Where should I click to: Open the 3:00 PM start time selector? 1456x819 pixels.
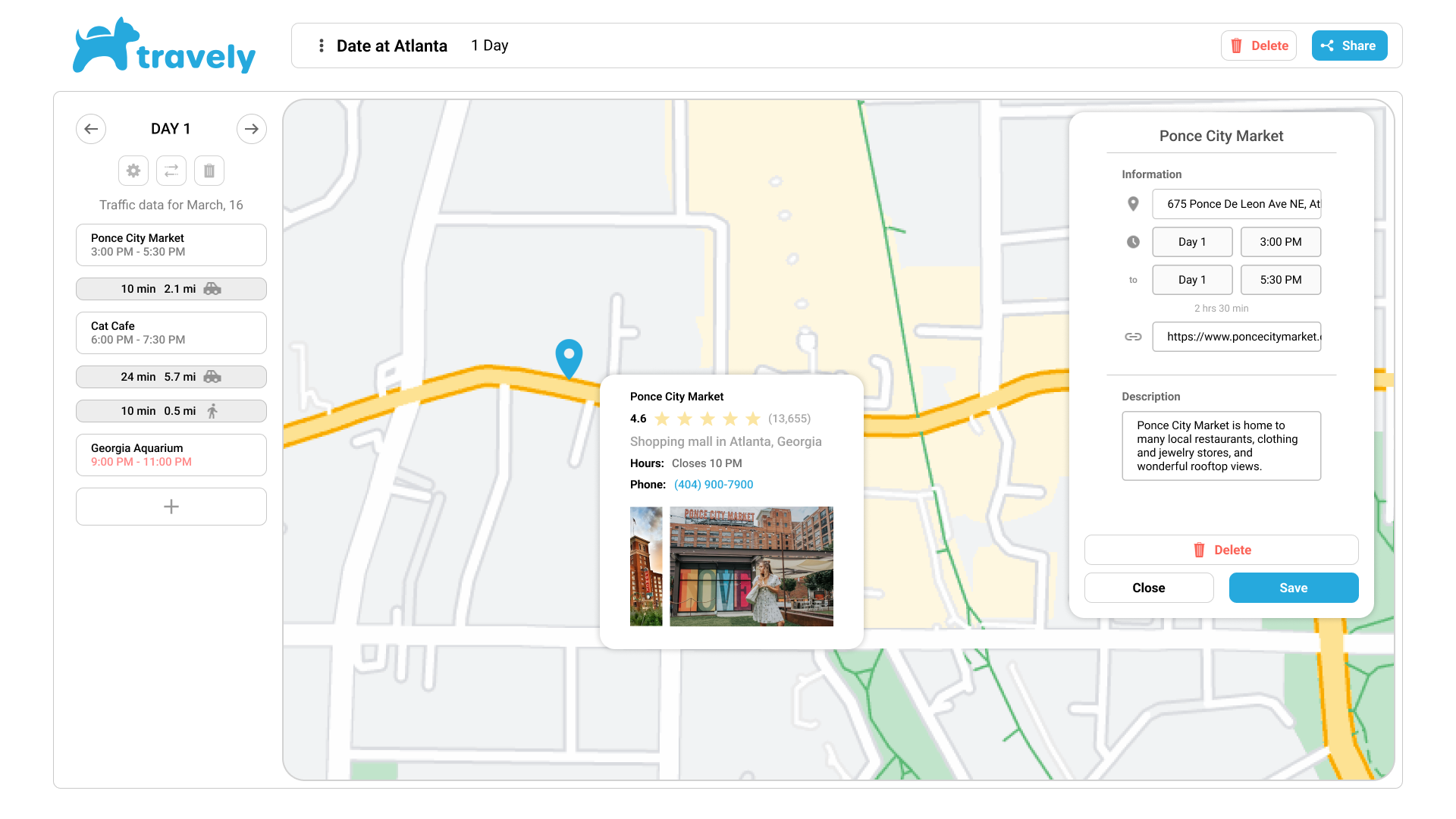1280,242
